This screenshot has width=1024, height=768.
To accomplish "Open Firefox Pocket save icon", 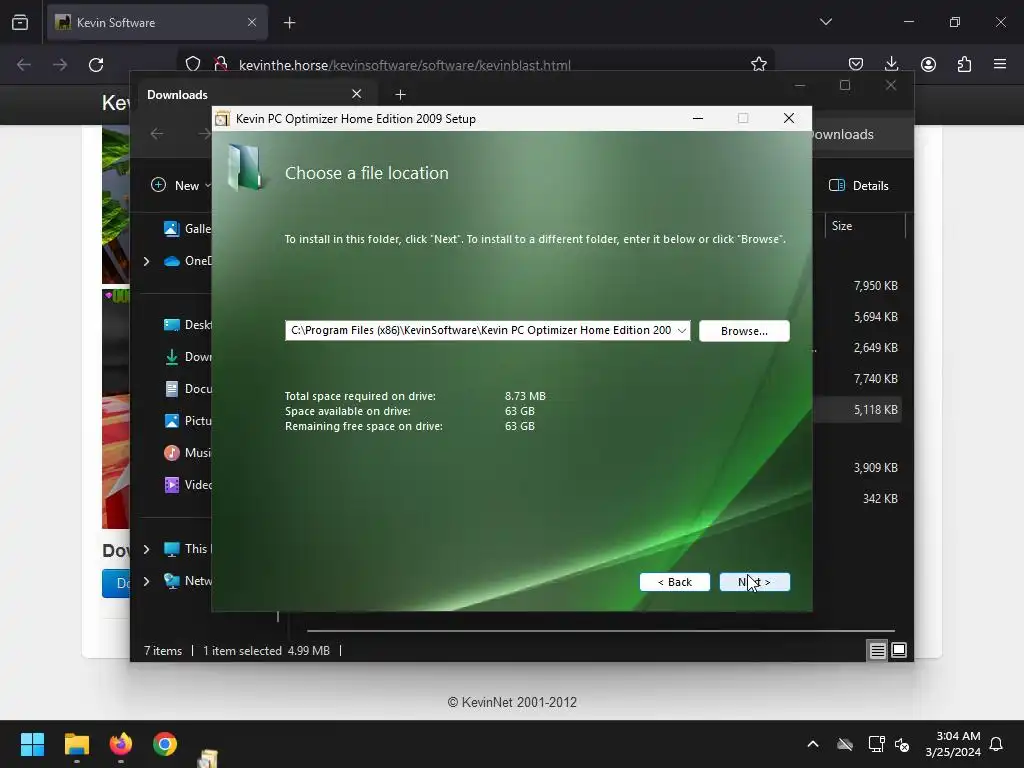I will coord(856,64).
